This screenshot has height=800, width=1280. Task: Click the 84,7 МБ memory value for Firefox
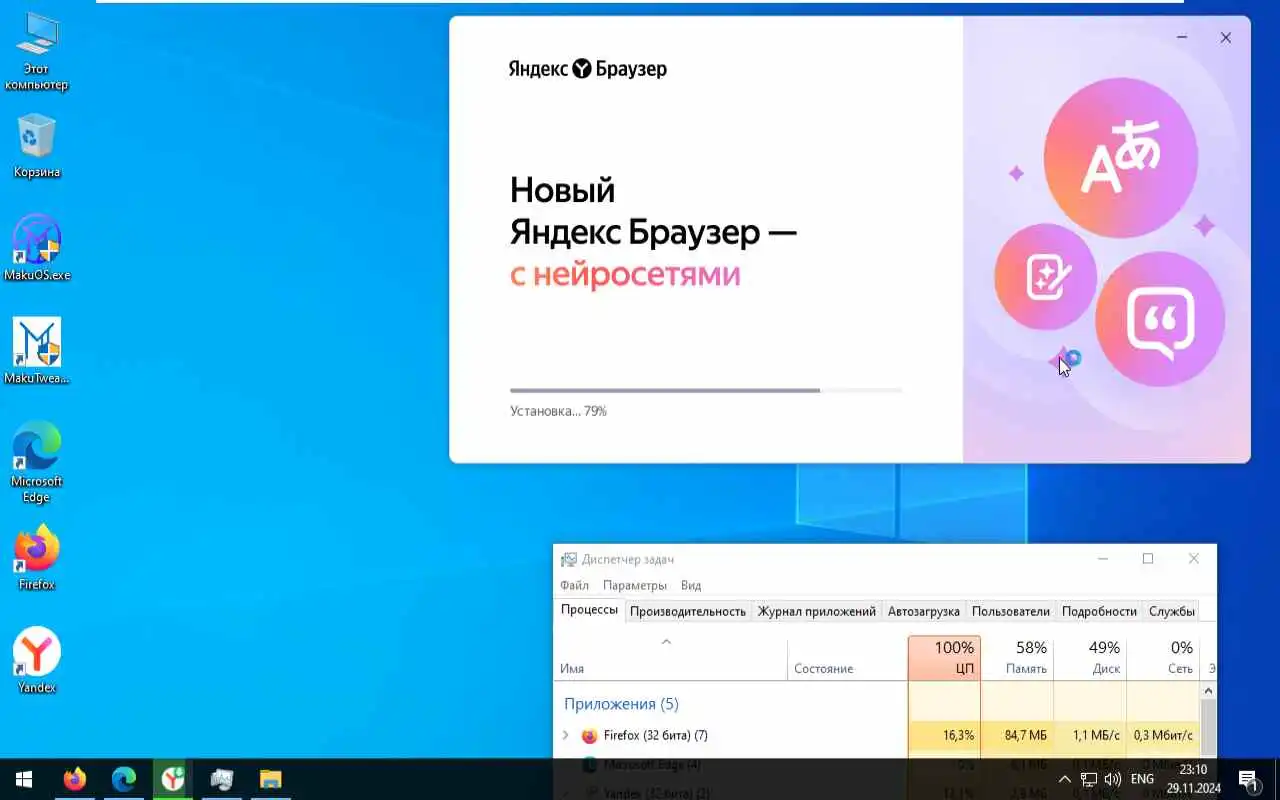tap(1026, 736)
